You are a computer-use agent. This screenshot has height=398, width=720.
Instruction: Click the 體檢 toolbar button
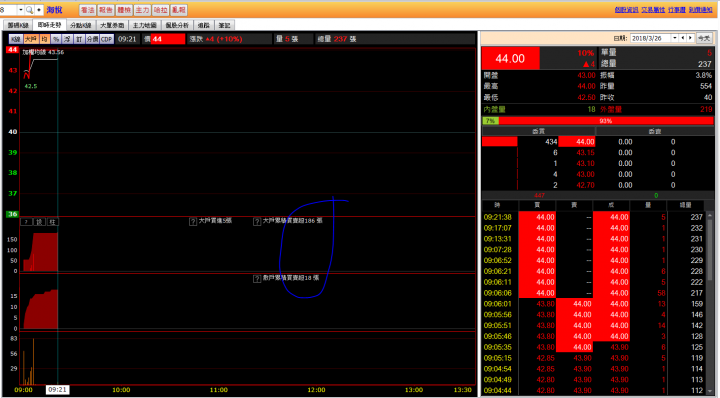[x=124, y=10]
